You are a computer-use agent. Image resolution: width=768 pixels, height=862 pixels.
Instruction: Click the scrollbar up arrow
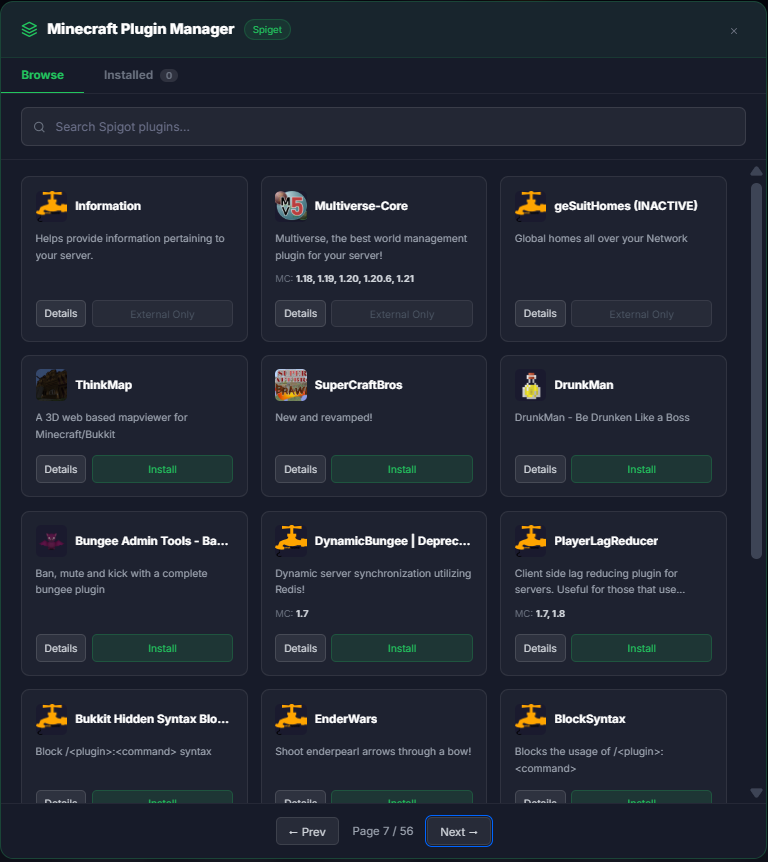756,172
